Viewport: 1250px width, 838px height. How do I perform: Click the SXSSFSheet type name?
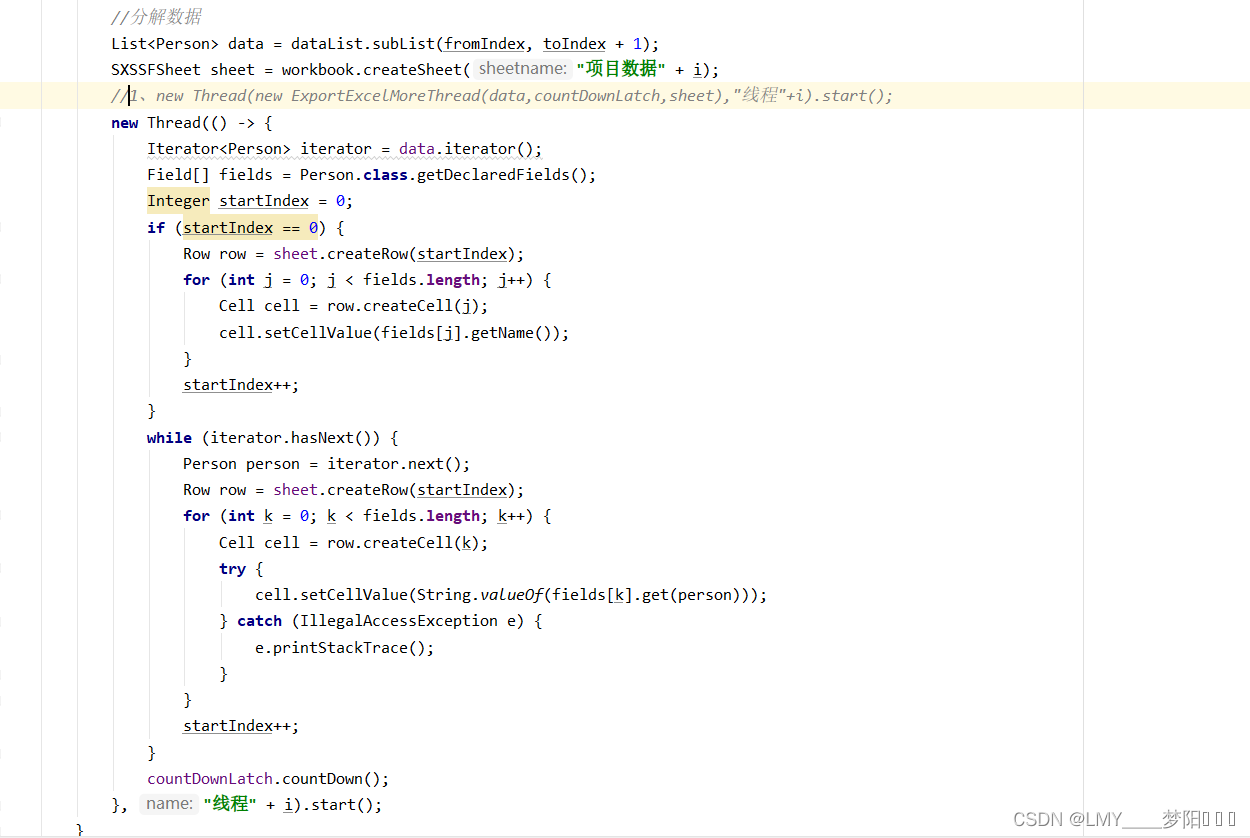click(x=156, y=69)
